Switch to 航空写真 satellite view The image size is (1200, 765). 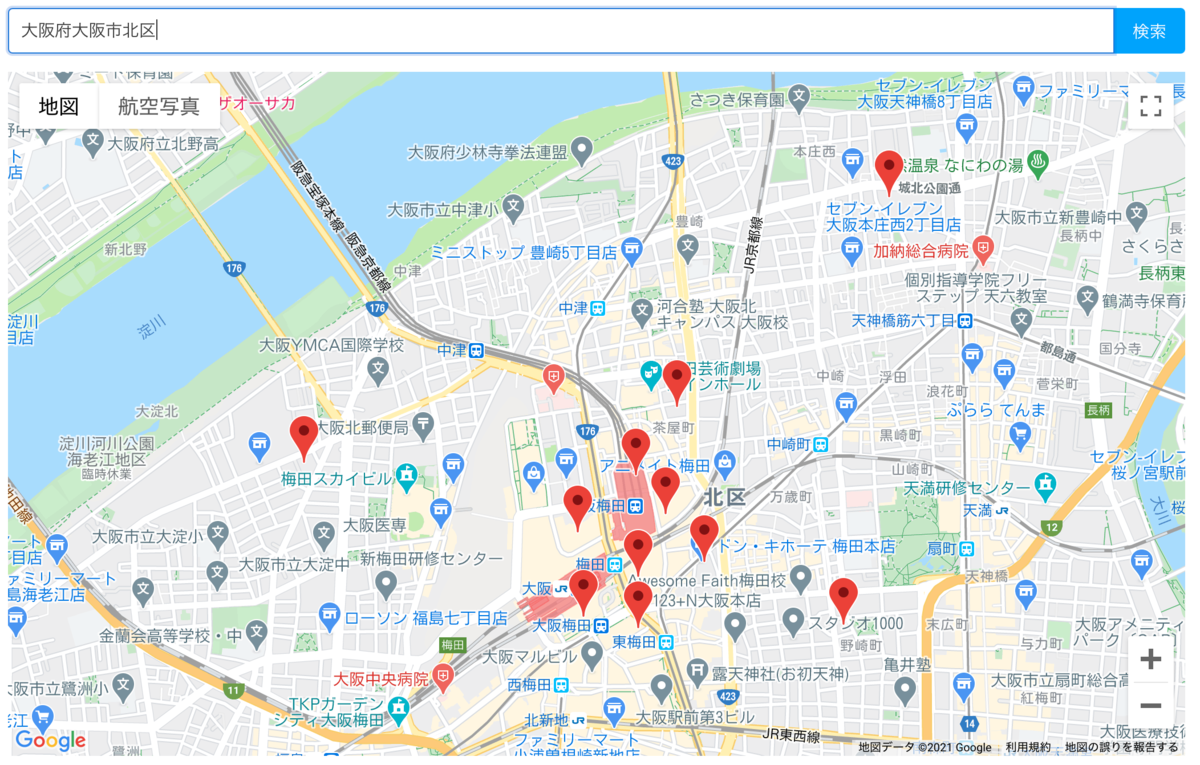[159, 106]
